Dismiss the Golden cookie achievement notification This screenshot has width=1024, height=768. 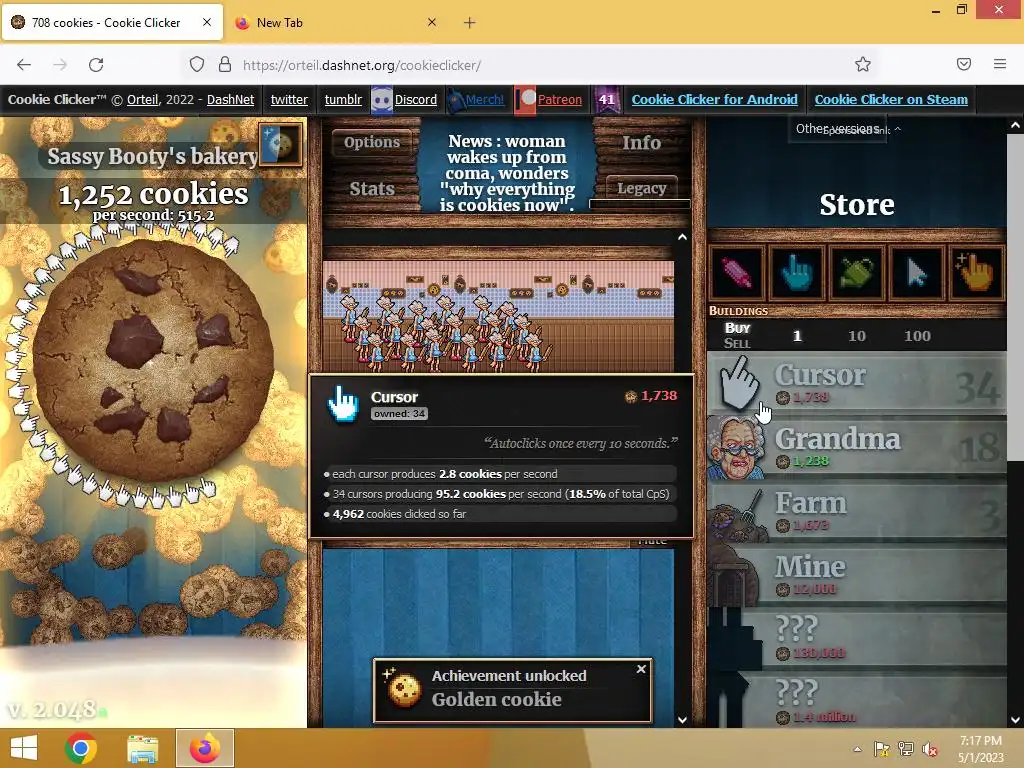641,669
